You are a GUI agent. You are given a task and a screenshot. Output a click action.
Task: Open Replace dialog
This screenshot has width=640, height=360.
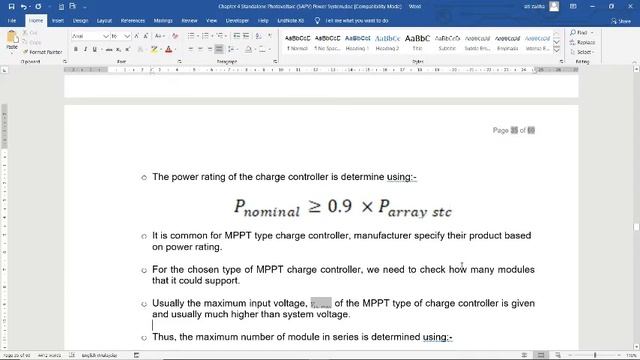pyautogui.click(x=583, y=42)
